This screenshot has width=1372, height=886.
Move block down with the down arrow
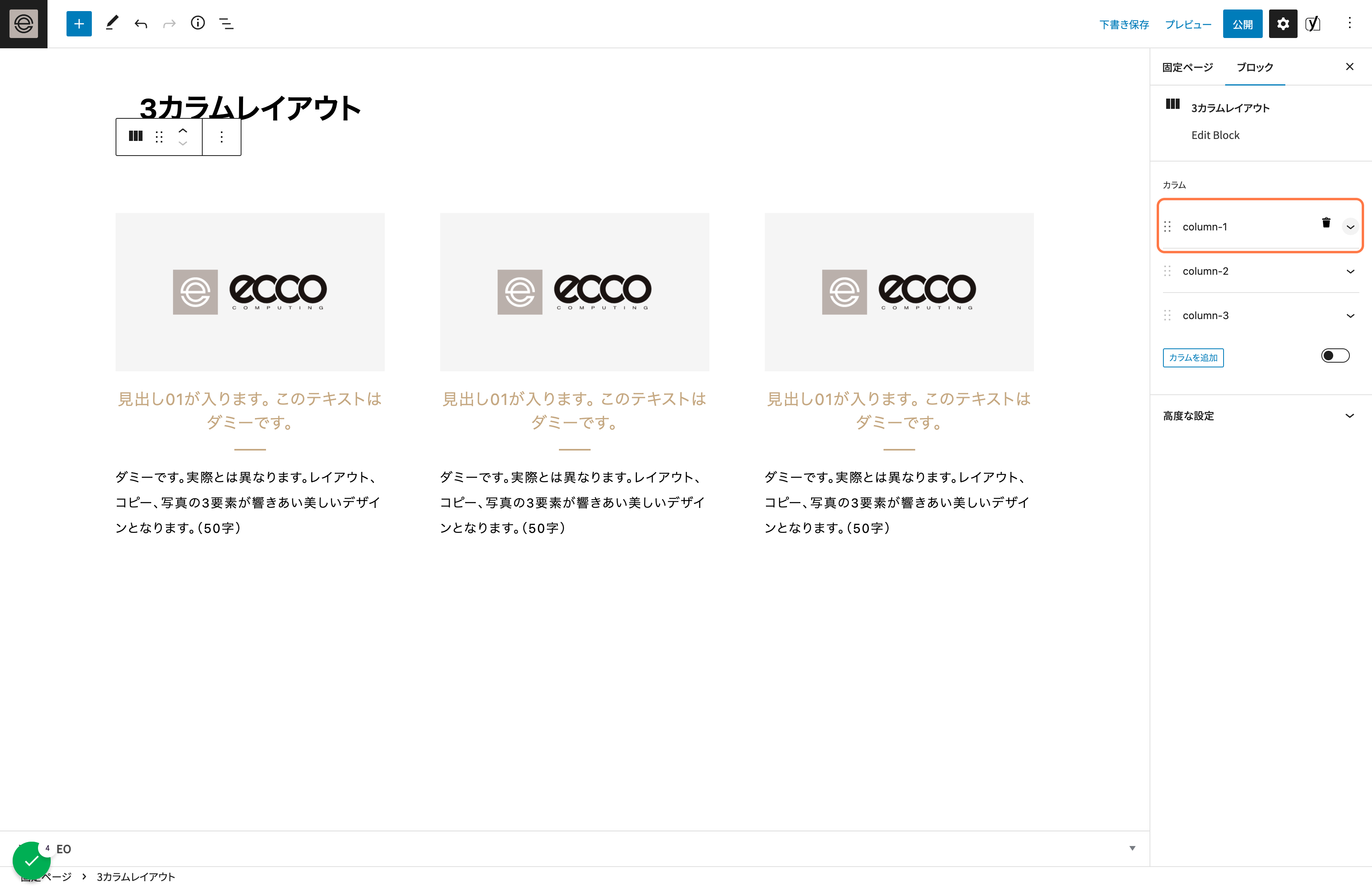183,143
